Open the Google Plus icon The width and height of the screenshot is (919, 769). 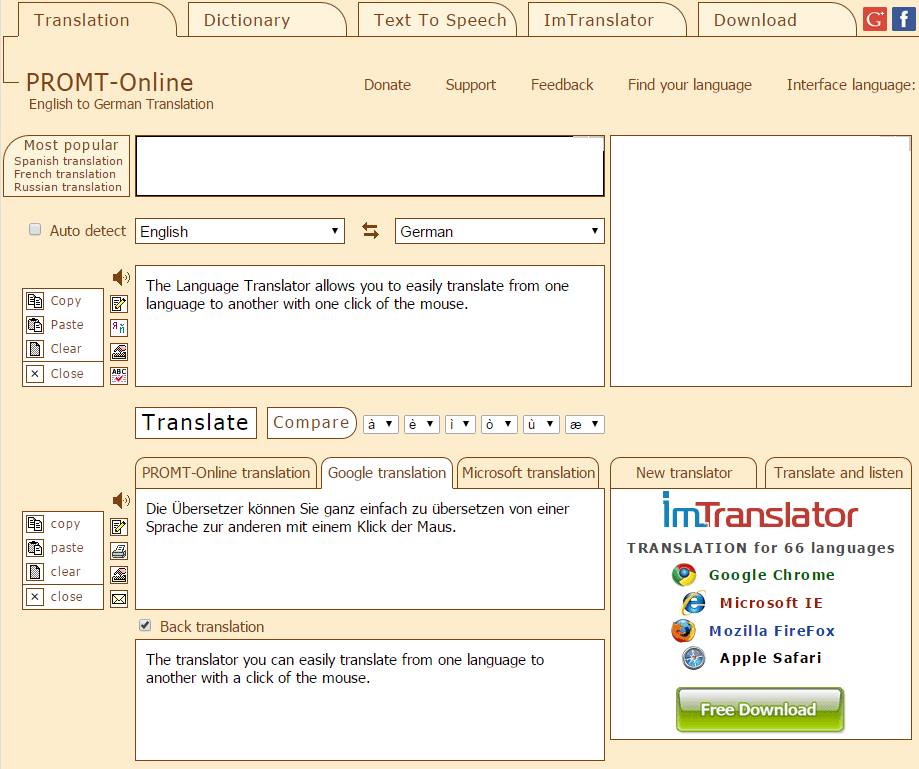875,19
